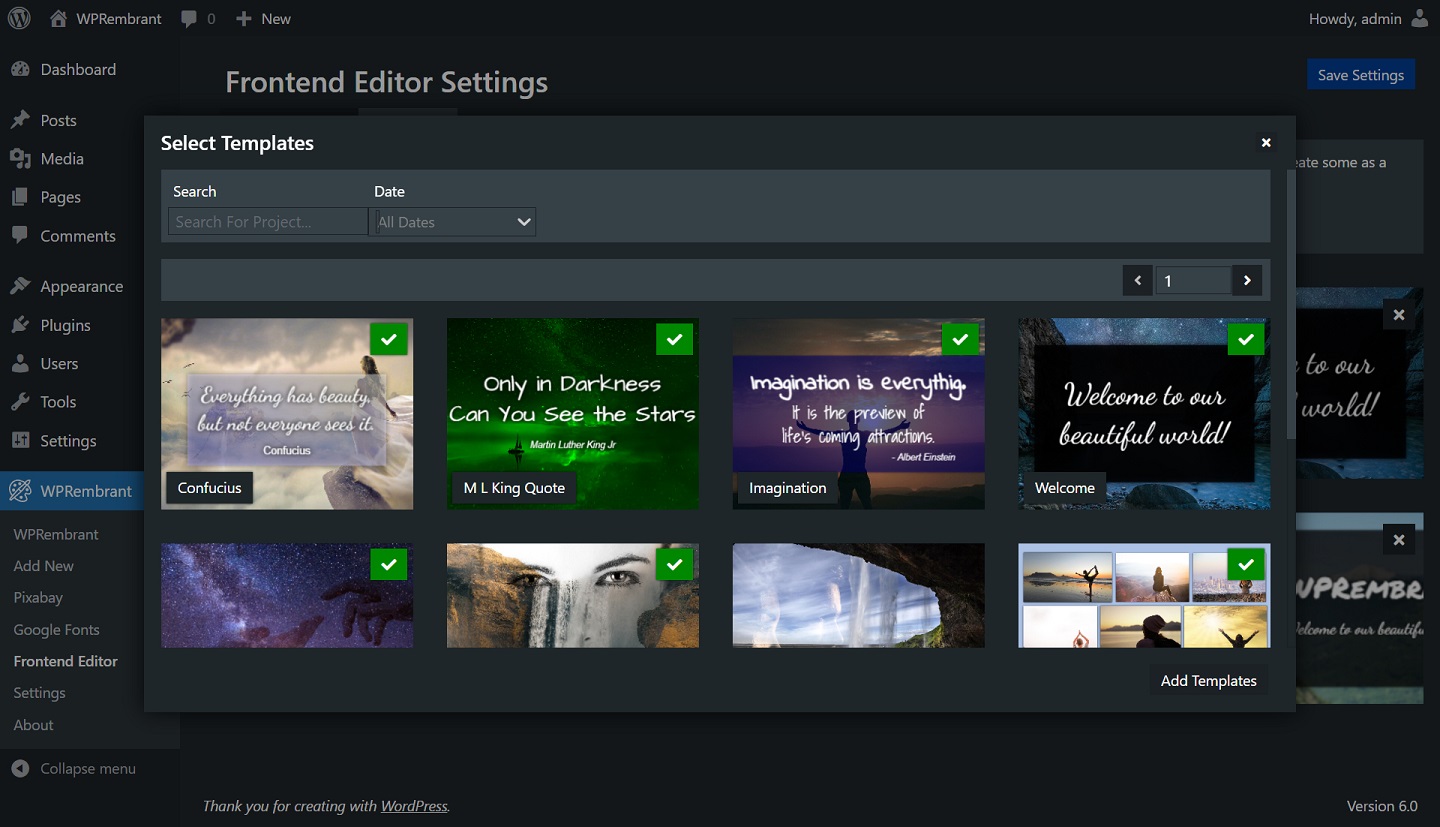The image size is (1440, 827).
Task: Open the Dashboard using its gauge icon
Action: [x=22, y=69]
